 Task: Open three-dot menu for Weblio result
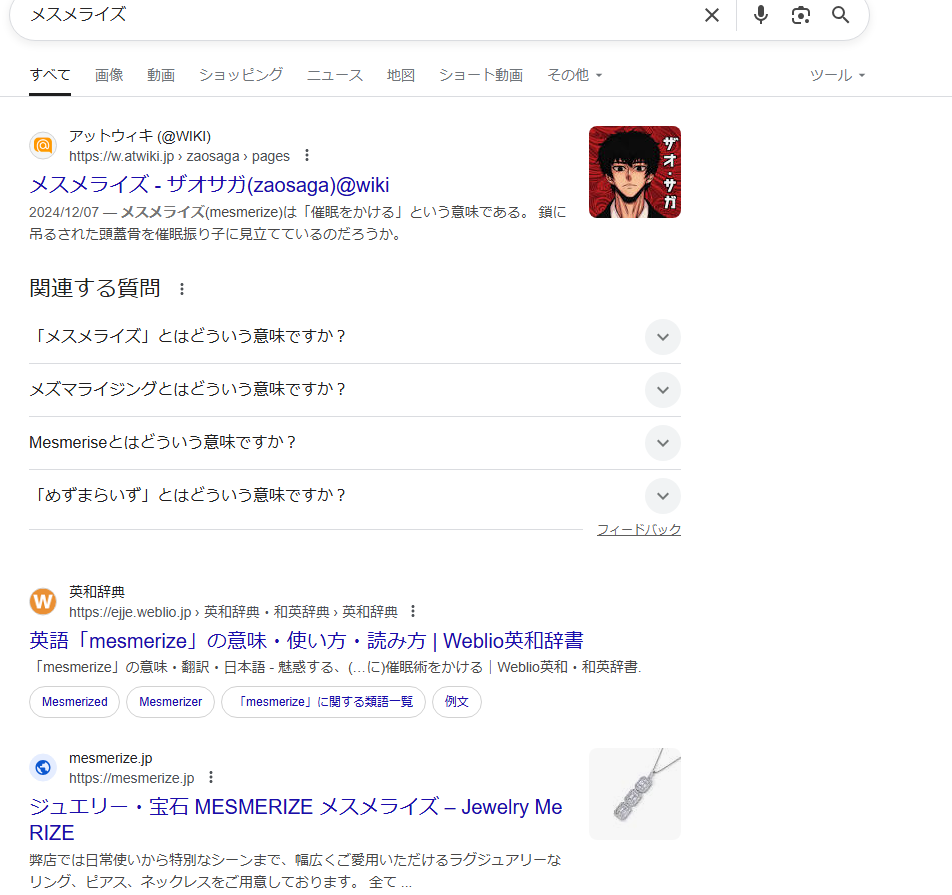tap(413, 612)
